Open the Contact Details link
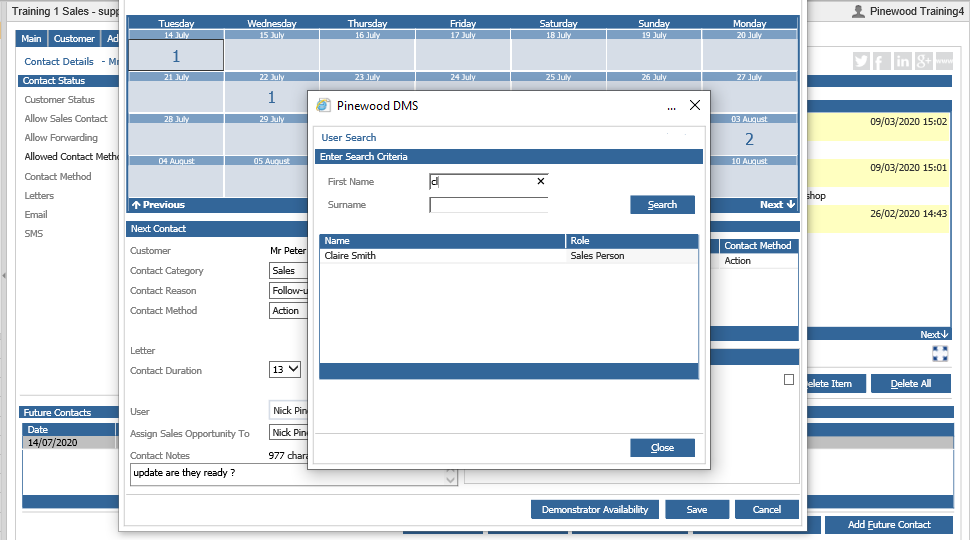This screenshot has height=540, width=970. coord(59,61)
